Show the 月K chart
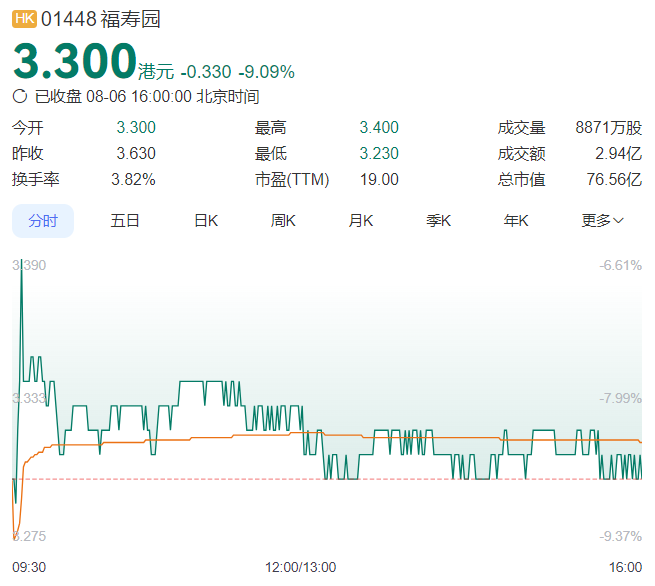The height and width of the screenshot is (586, 655). (x=360, y=221)
